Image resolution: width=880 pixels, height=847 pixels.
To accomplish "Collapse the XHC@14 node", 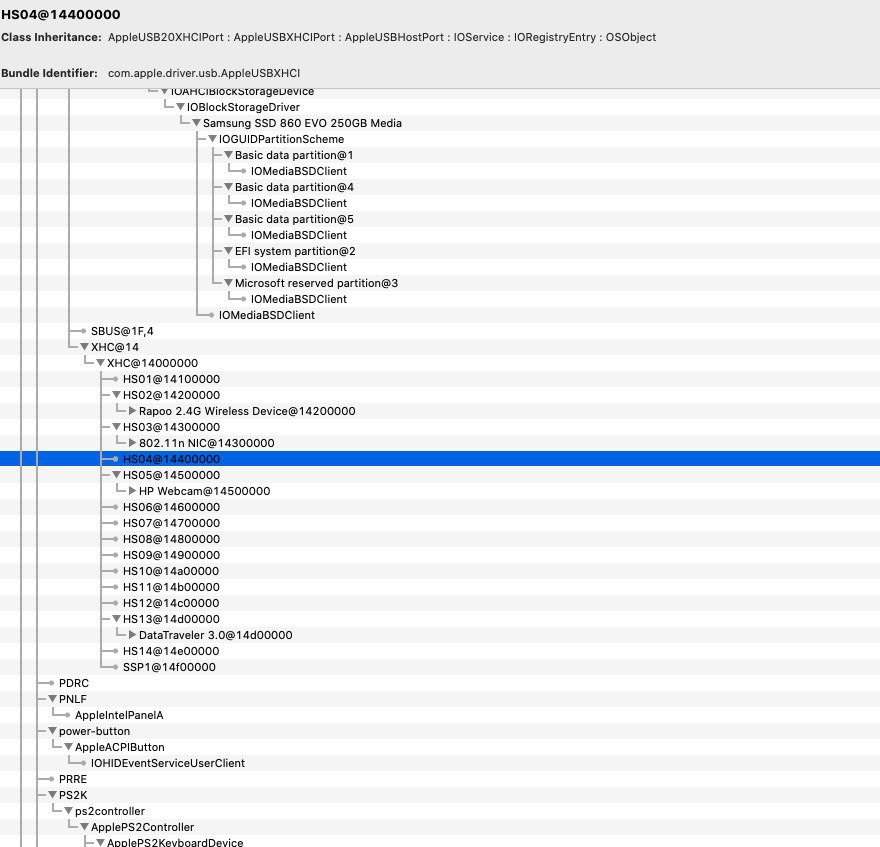I will click(84, 346).
